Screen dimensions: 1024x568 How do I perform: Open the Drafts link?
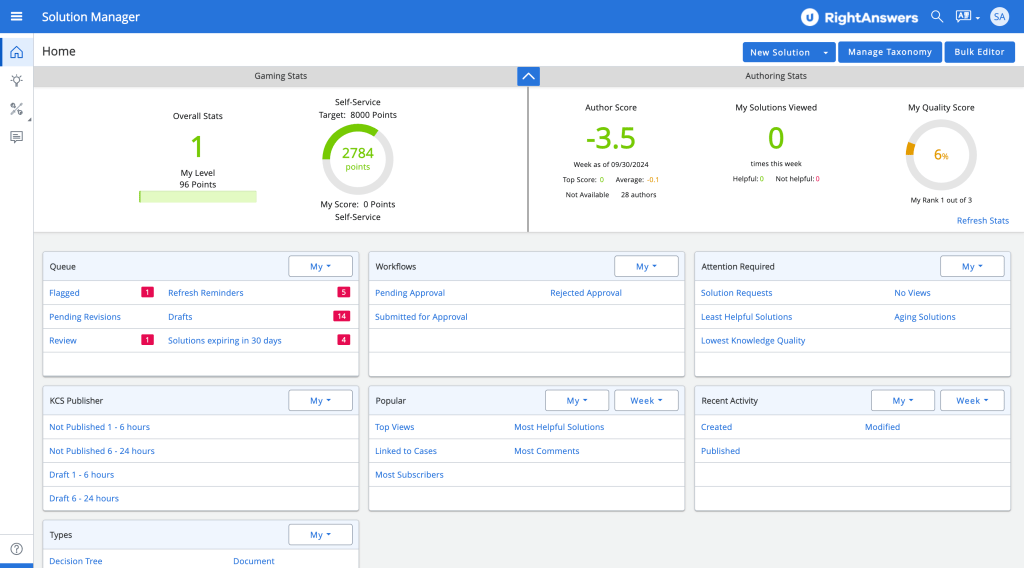coord(180,317)
